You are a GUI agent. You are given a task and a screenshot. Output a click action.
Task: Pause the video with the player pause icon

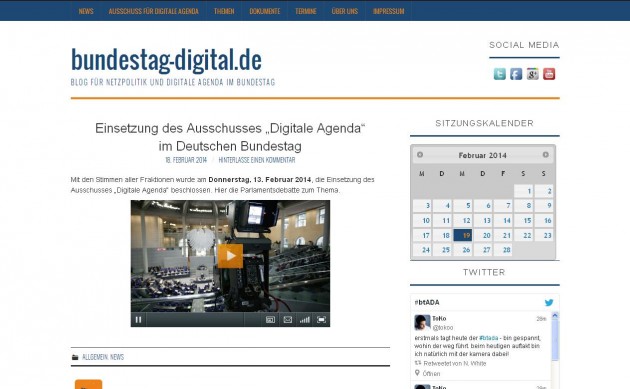tap(138, 320)
